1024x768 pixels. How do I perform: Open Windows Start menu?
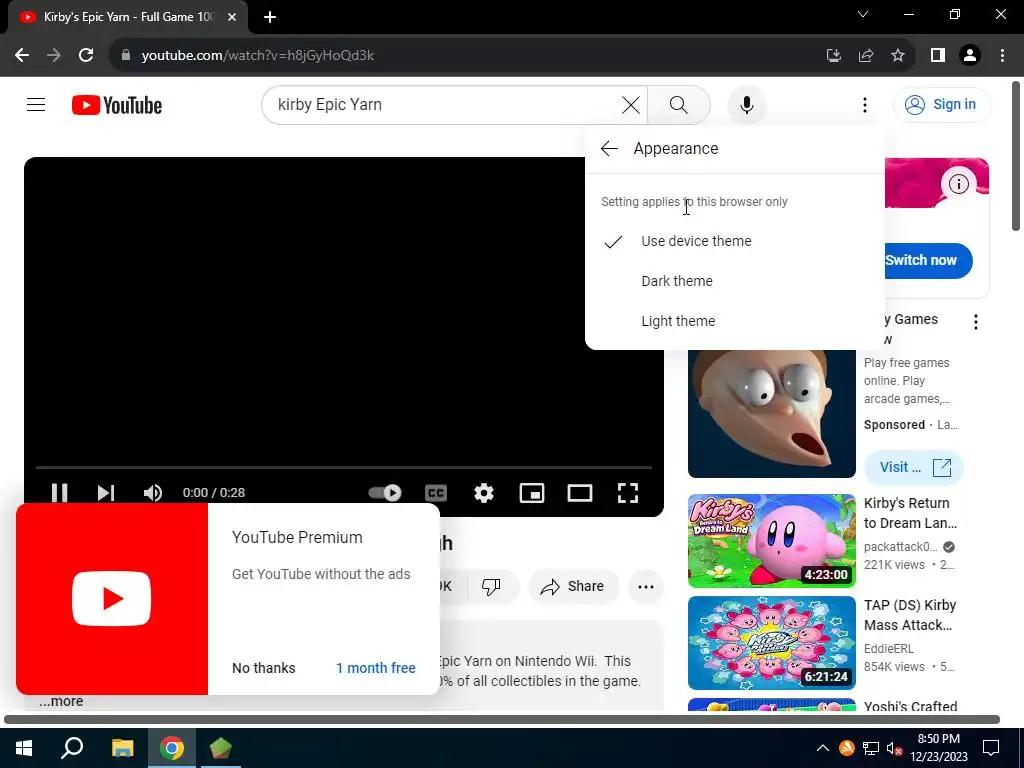[x=24, y=748]
